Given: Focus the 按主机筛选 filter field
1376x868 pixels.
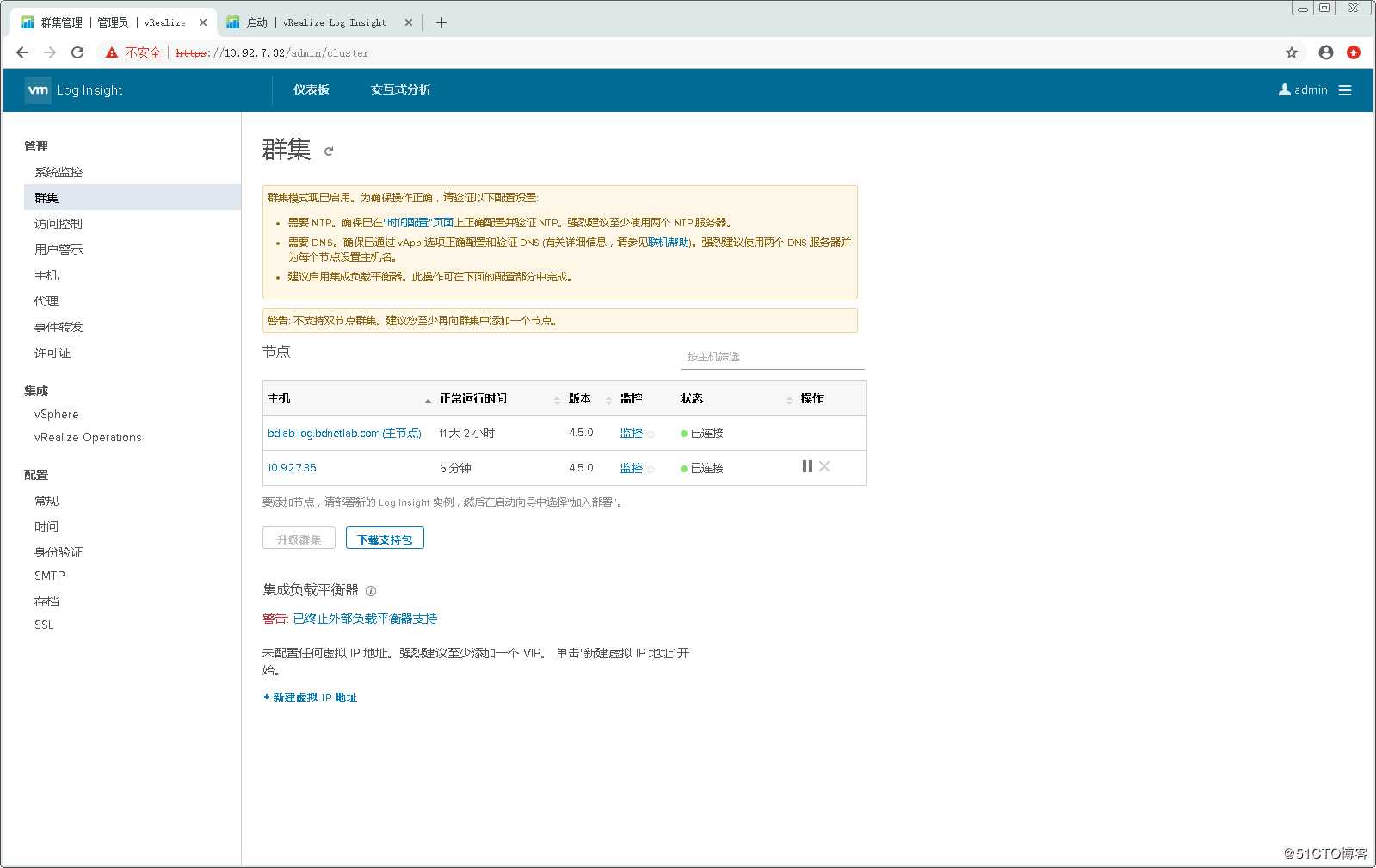Looking at the screenshot, I should 772,357.
